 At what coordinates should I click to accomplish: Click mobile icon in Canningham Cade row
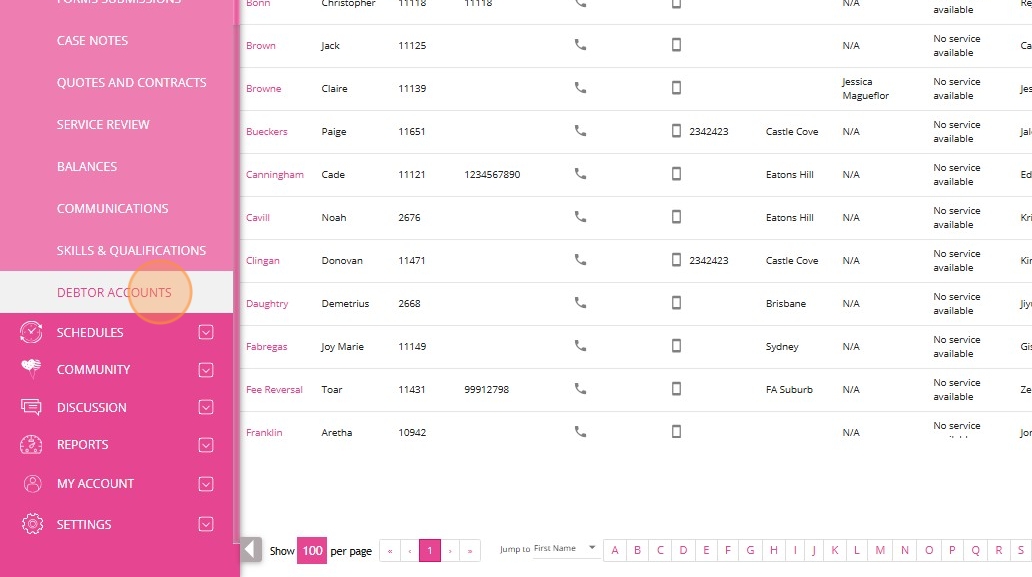pos(676,174)
